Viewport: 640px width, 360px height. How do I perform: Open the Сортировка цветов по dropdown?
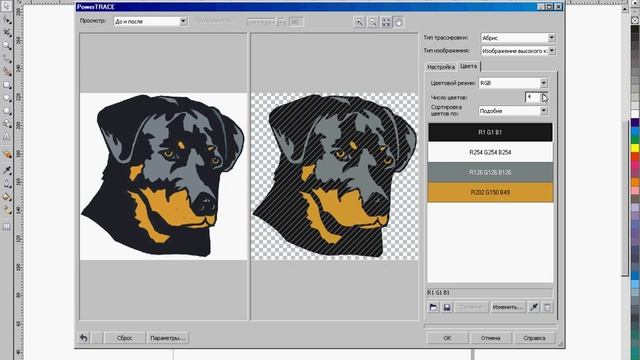(543, 111)
